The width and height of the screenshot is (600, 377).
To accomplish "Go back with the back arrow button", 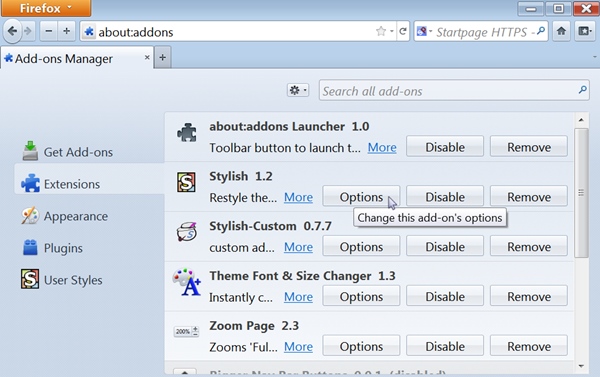I will coord(12,31).
